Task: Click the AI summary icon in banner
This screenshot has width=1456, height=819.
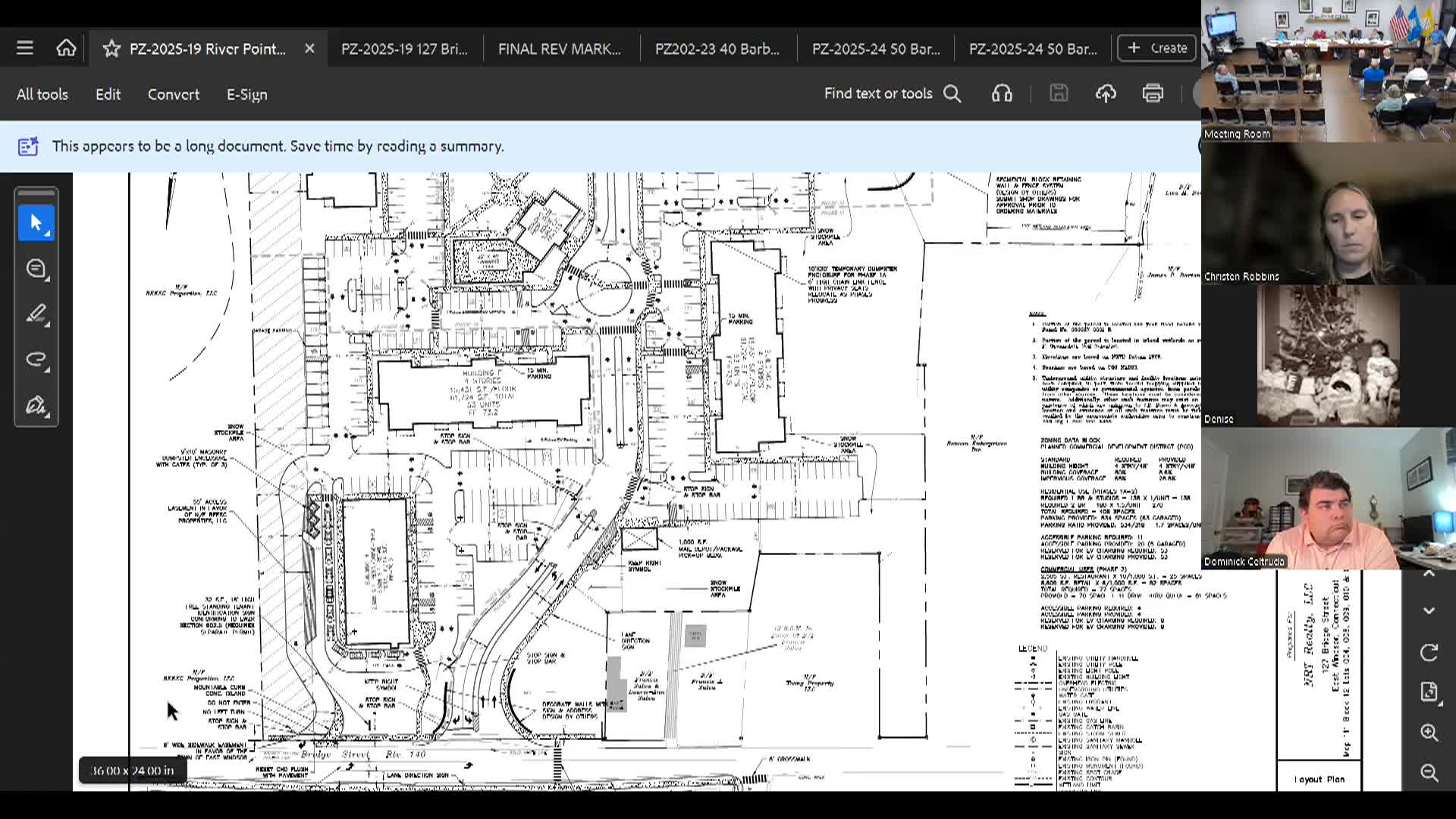Action: (28, 146)
